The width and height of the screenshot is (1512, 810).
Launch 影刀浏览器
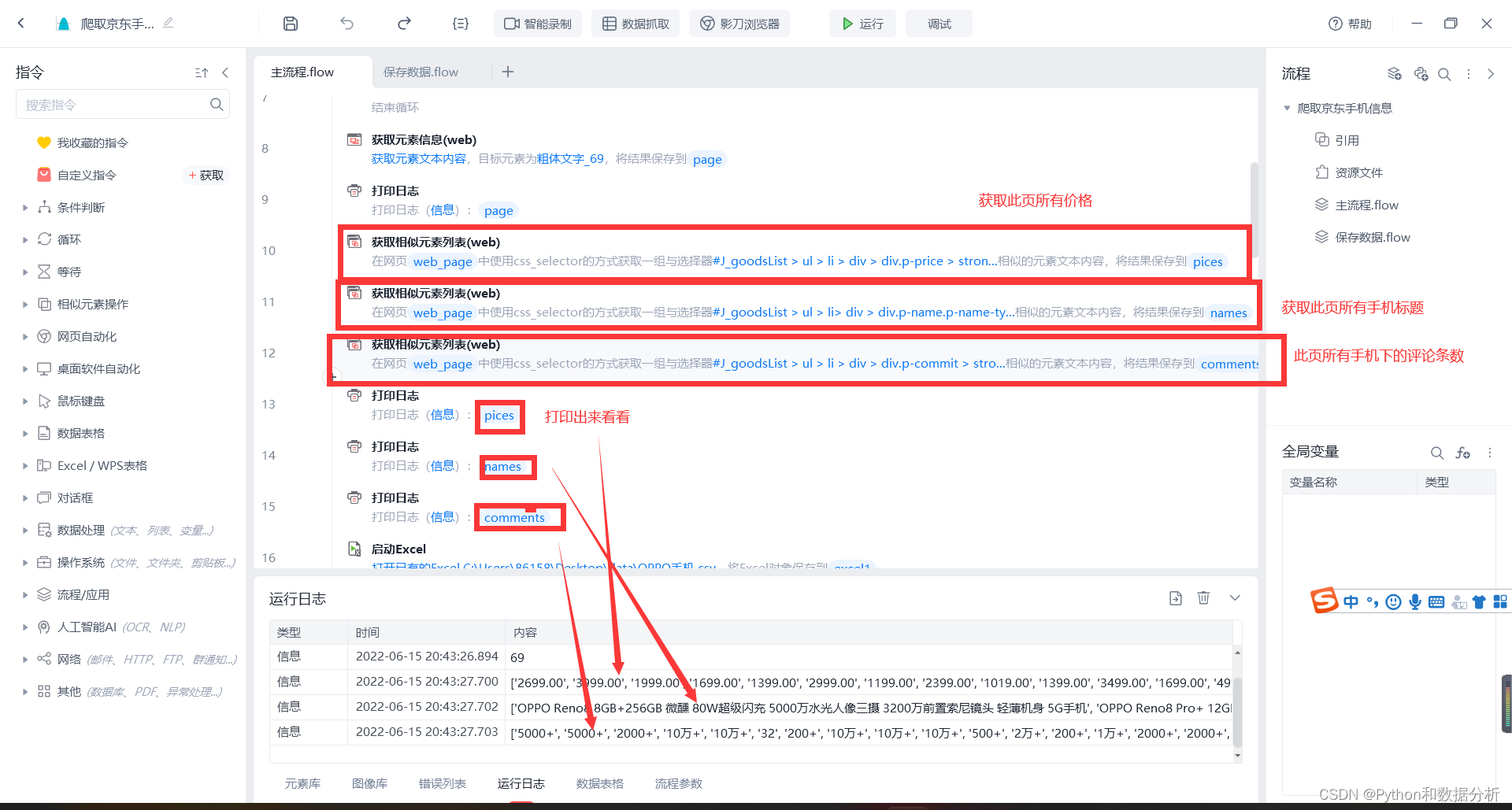(739, 24)
